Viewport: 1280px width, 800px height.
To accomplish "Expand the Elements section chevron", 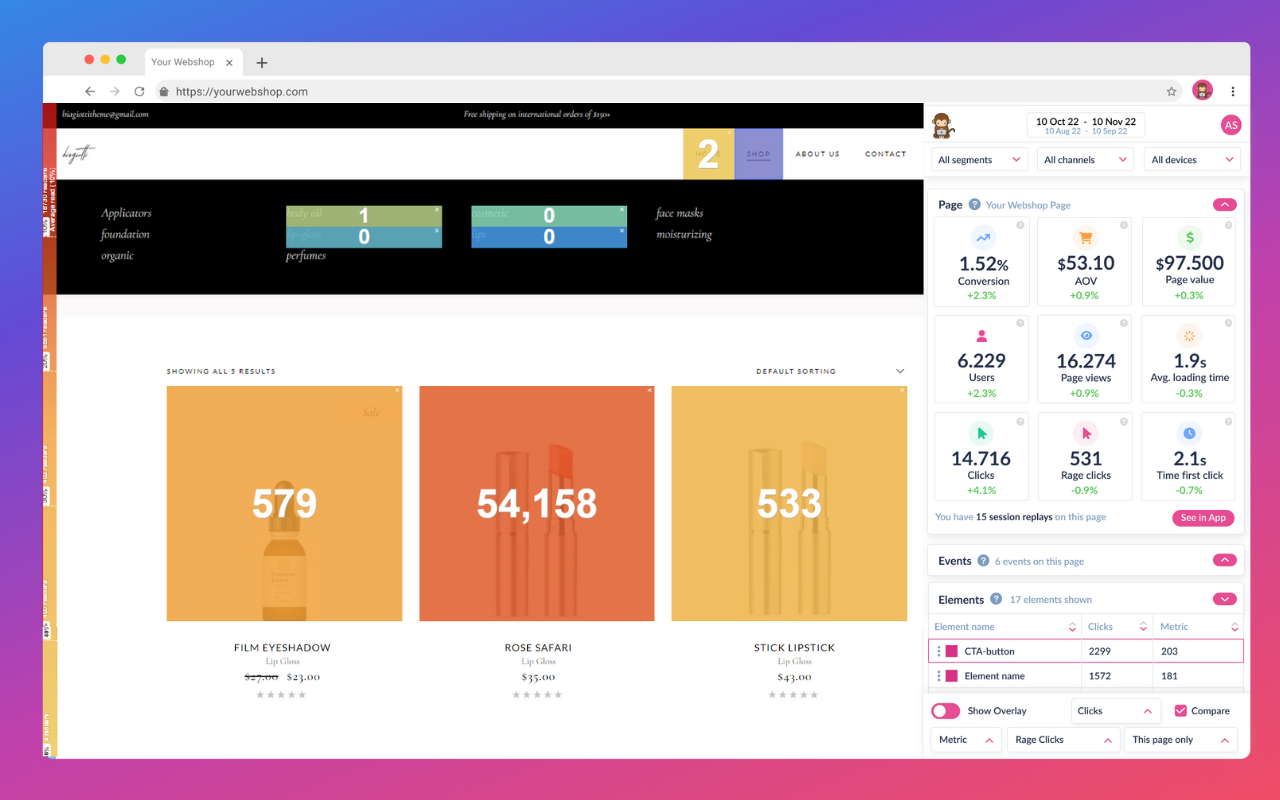I will pos(1224,599).
